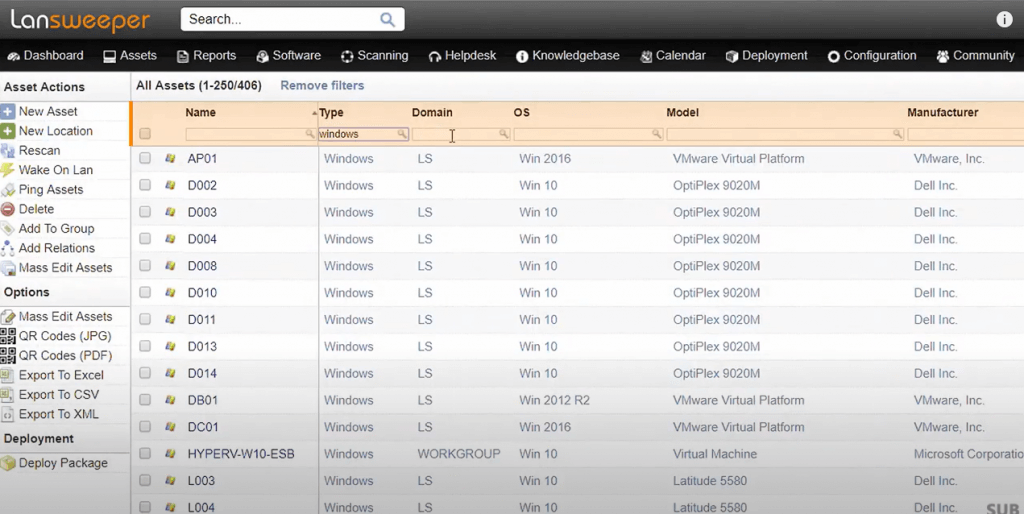This screenshot has height=514, width=1024.
Task: Open the info icon at top right
Action: pos(1004,20)
